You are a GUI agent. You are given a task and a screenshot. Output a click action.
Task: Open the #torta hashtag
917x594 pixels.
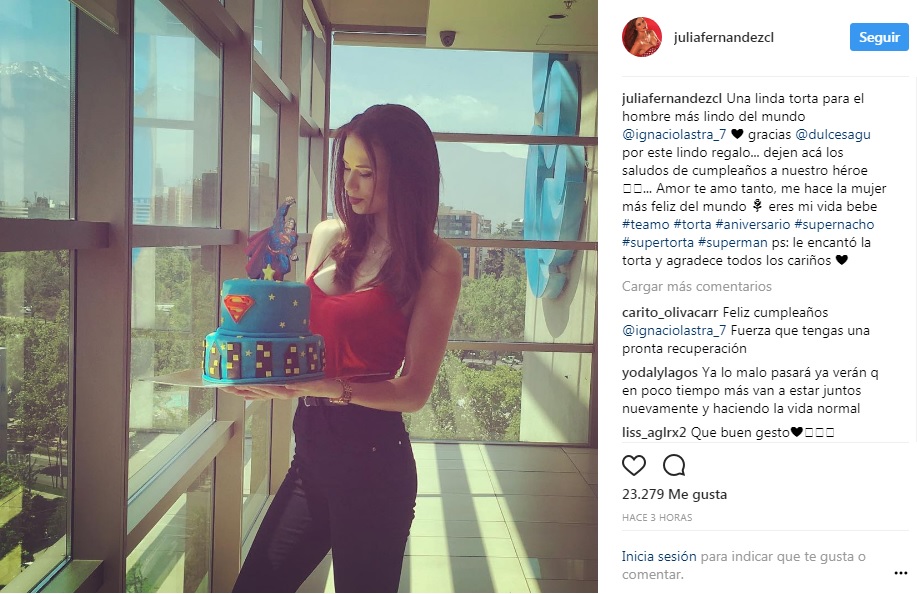pos(692,225)
